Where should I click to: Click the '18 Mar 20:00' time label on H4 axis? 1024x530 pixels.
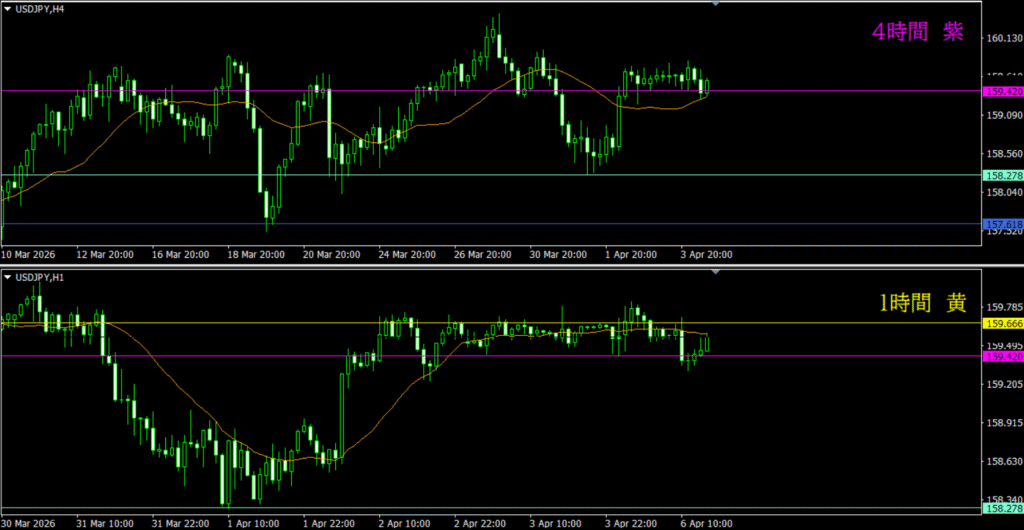coord(255,255)
